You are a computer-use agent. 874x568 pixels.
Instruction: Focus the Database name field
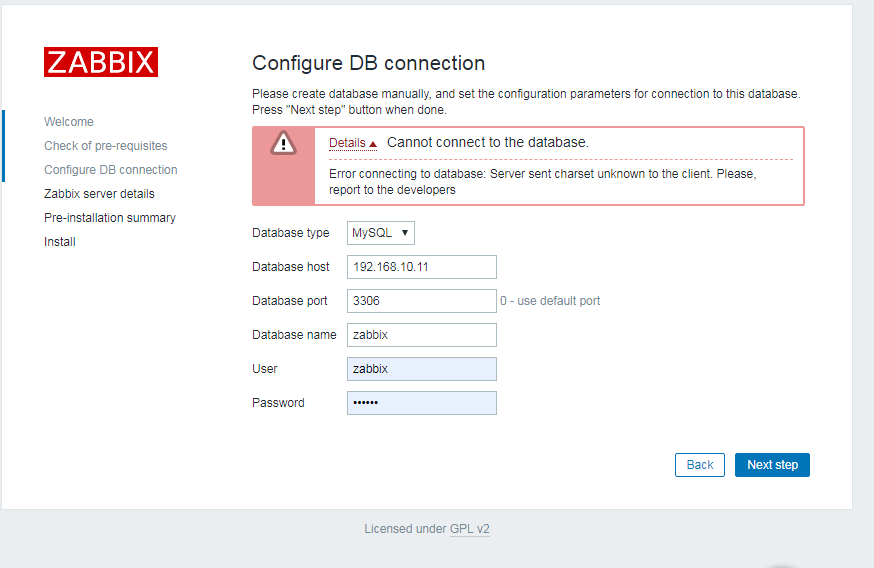[421, 335]
